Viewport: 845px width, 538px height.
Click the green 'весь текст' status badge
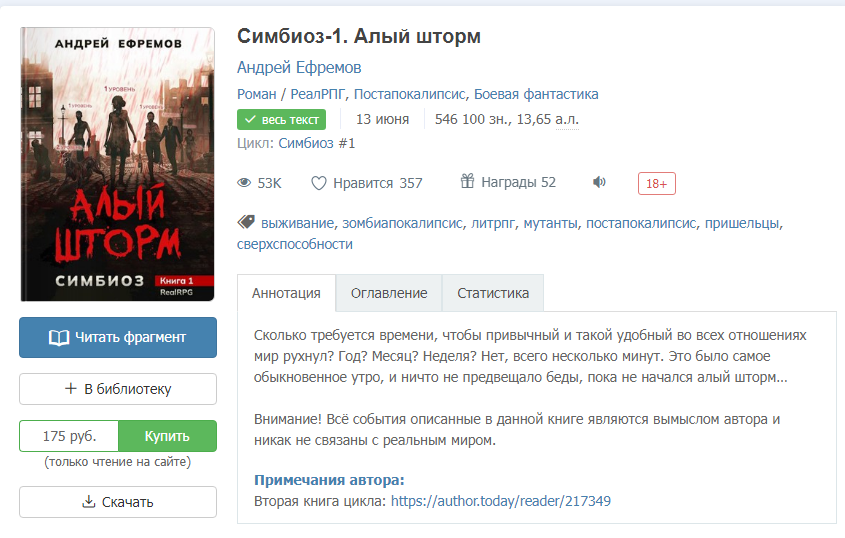(281, 120)
